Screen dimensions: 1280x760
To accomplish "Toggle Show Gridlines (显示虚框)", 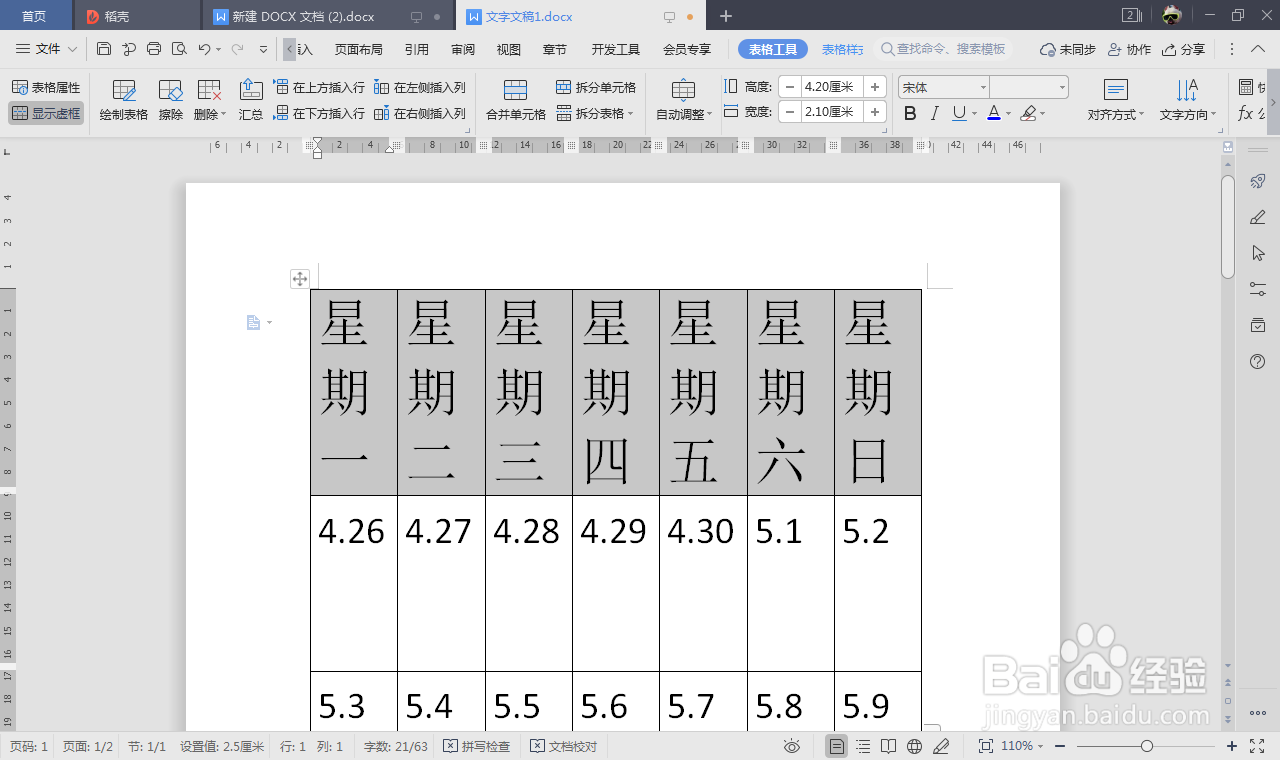I will 46,114.
